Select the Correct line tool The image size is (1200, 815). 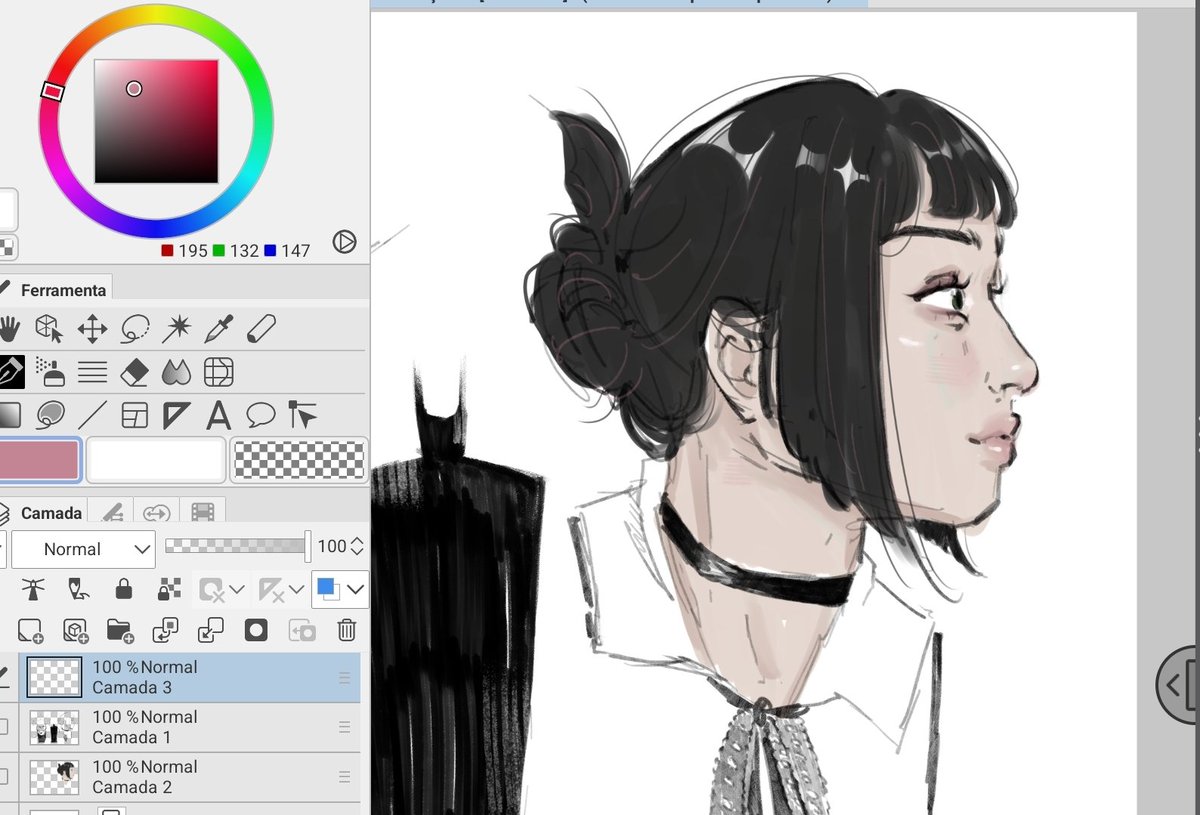point(302,414)
